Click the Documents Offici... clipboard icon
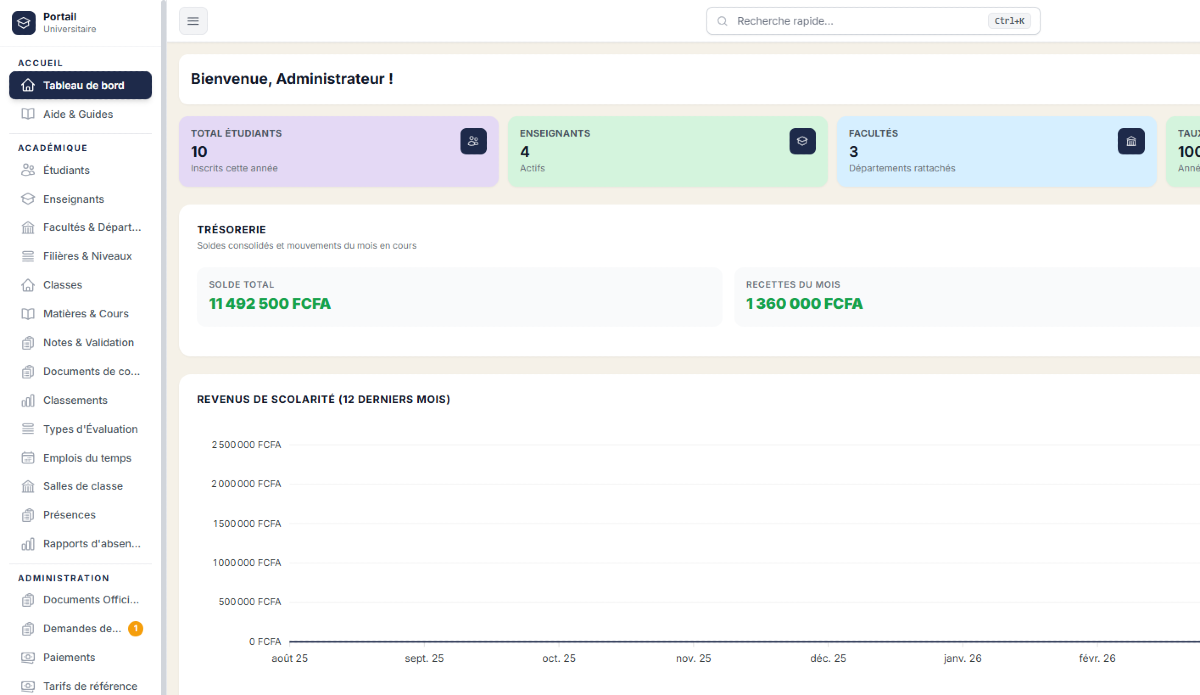 pyautogui.click(x=28, y=600)
